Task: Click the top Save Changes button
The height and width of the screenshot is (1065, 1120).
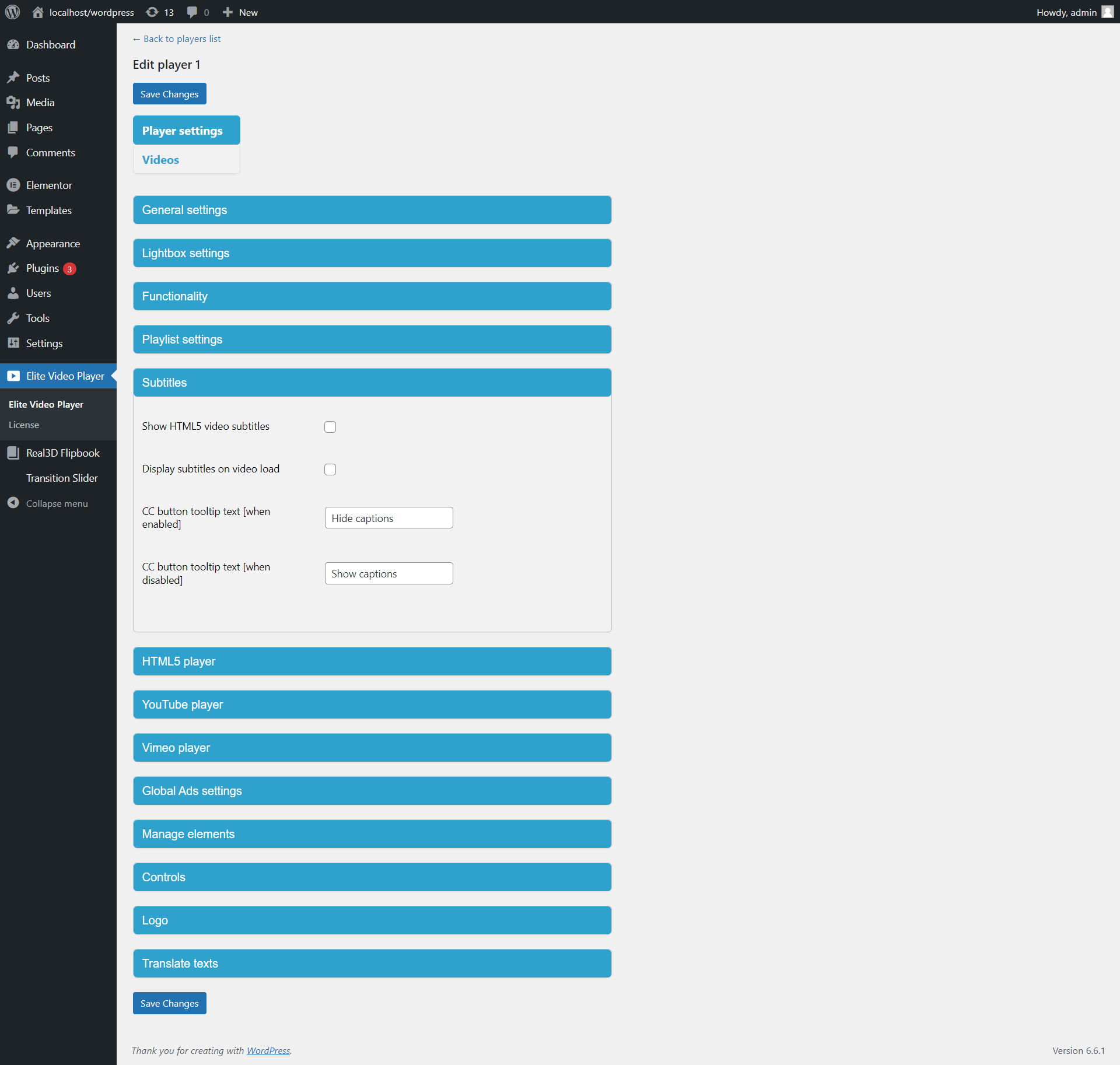Action: pos(169,94)
